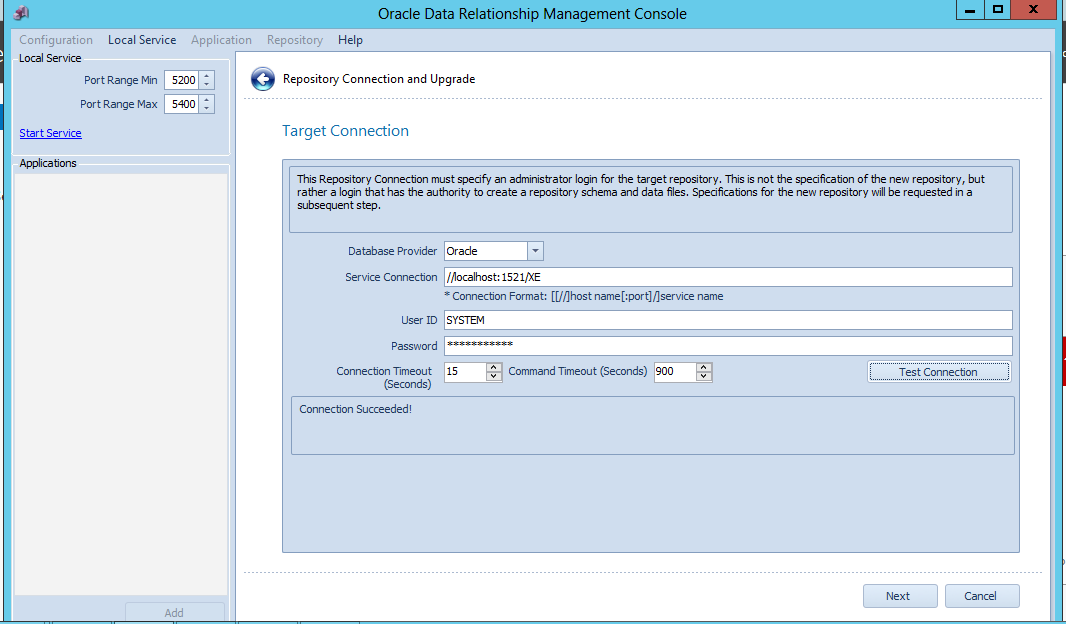The width and height of the screenshot is (1066, 624).
Task: Click the Test Connection button
Action: point(938,372)
